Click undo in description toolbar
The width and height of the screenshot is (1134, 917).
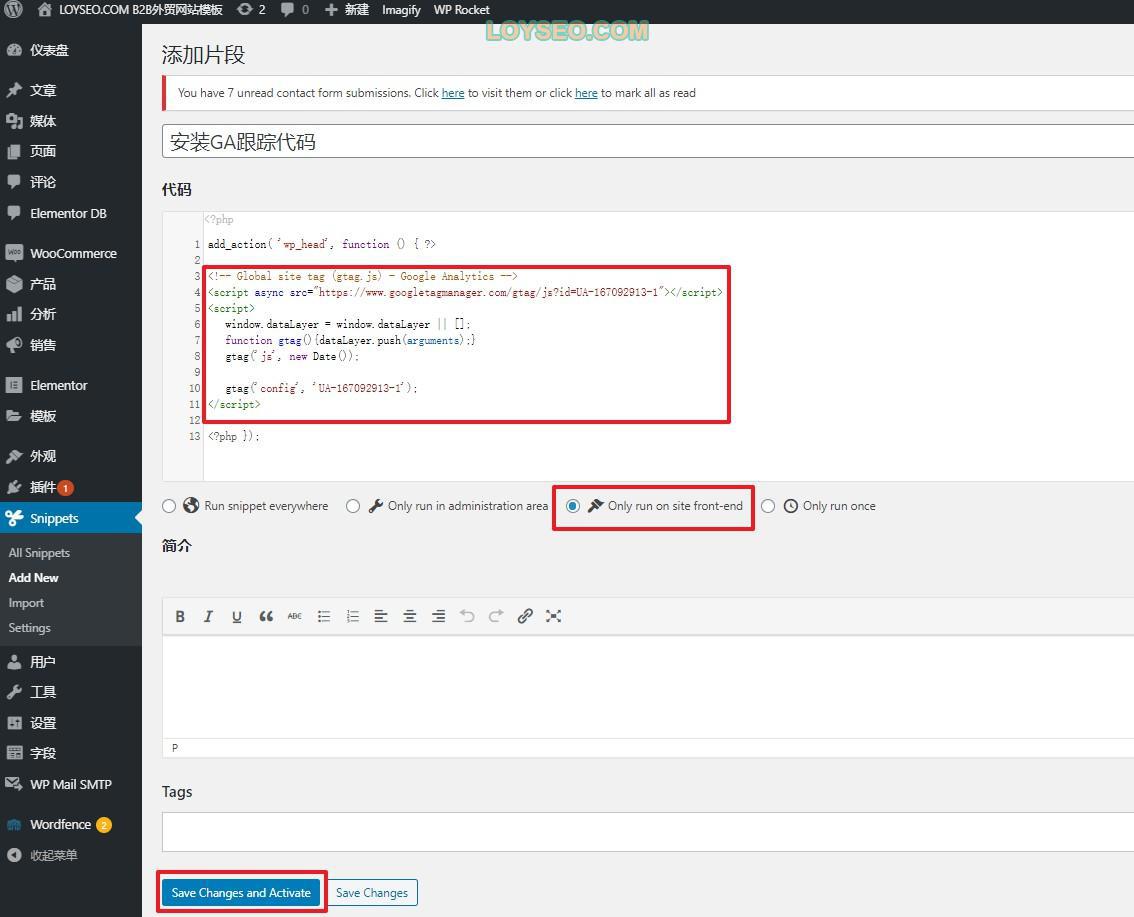click(x=467, y=616)
